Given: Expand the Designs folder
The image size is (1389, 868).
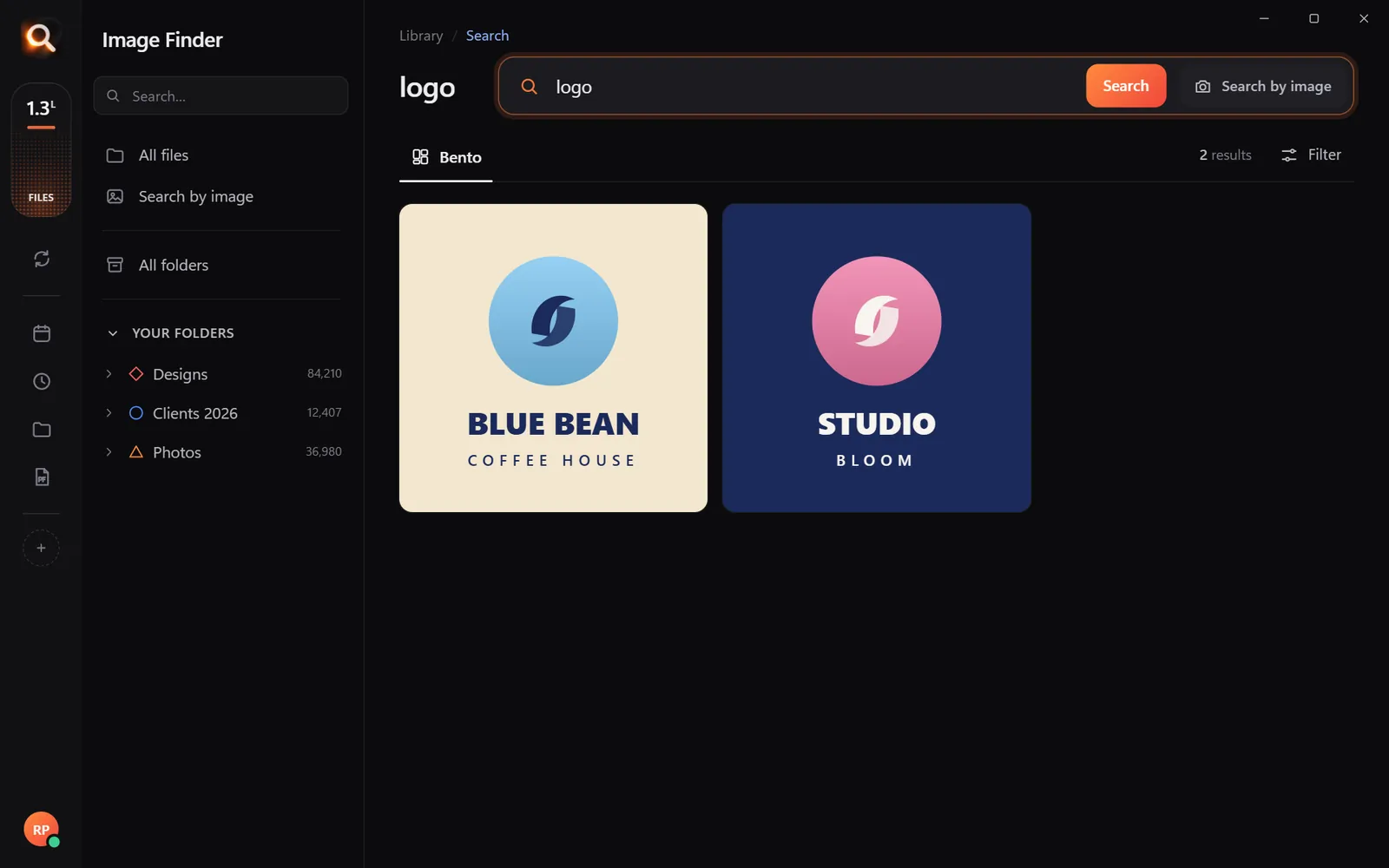Looking at the screenshot, I should tap(109, 374).
